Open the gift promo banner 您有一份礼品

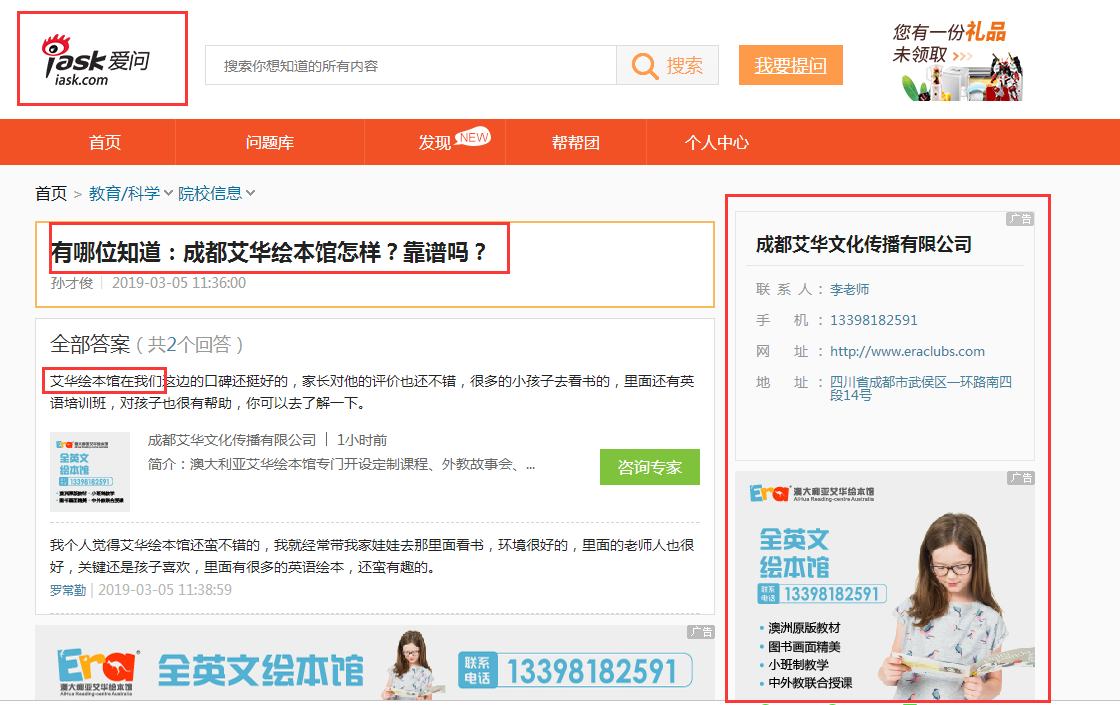pos(957,60)
